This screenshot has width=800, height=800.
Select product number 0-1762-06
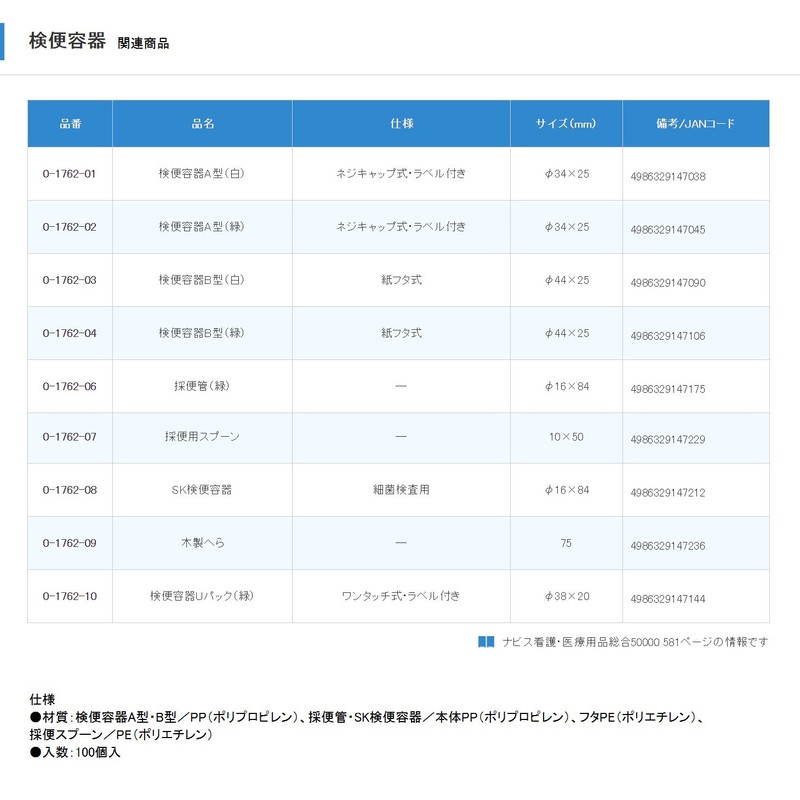click(x=70, y=386)
